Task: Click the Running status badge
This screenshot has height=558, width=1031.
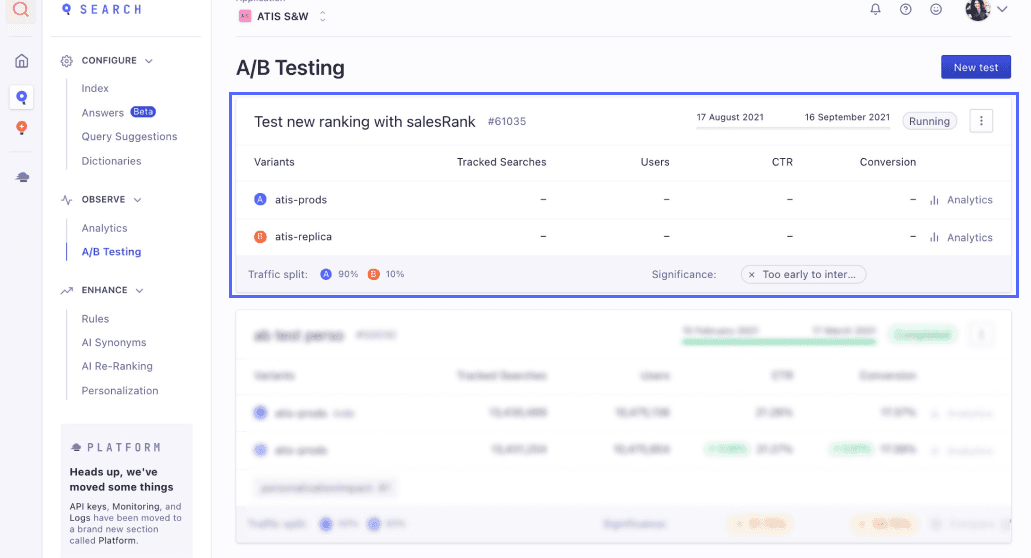Action: click(929, 121)
